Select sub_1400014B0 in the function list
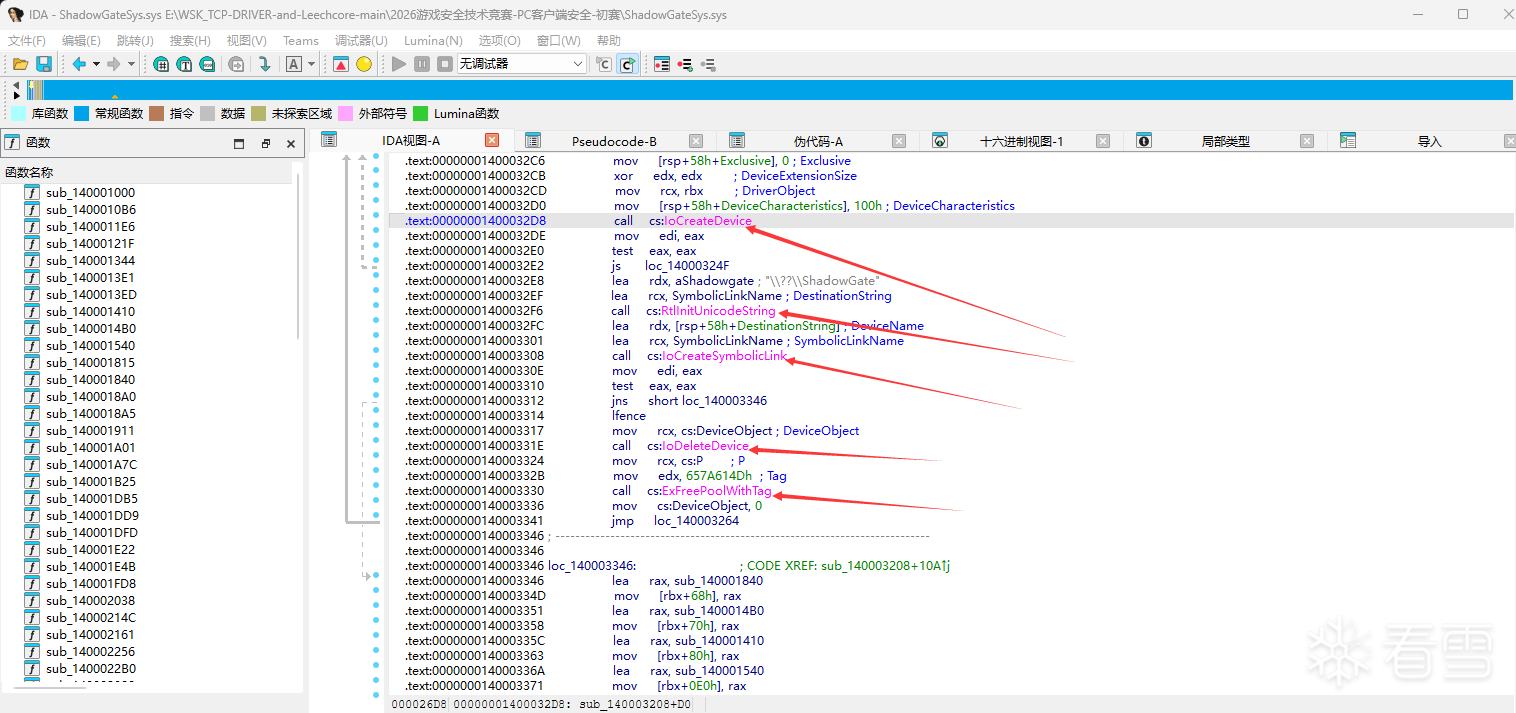 [x=90, y=329]
